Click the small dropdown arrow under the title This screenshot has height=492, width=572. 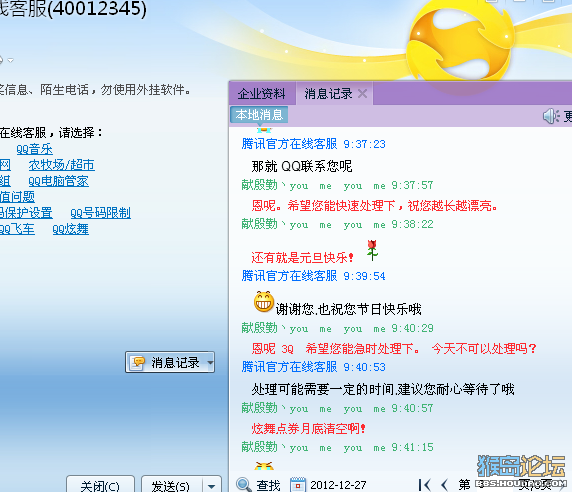click(11, 60)
